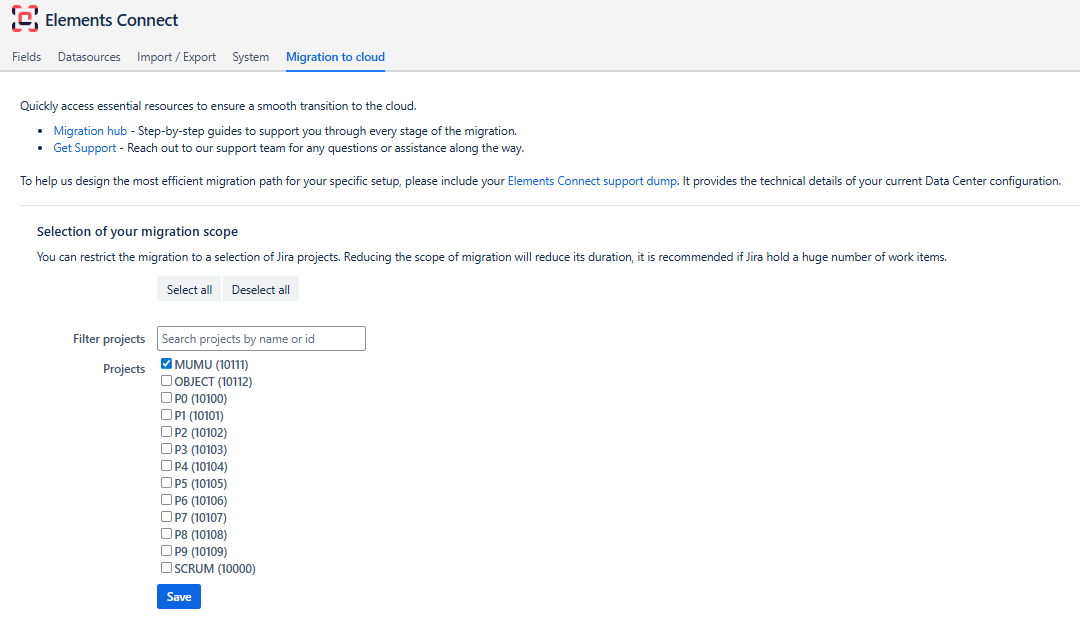The width and height of the screenshot is (1080, 621).
Task: Click the Save button
Action: 179,597
